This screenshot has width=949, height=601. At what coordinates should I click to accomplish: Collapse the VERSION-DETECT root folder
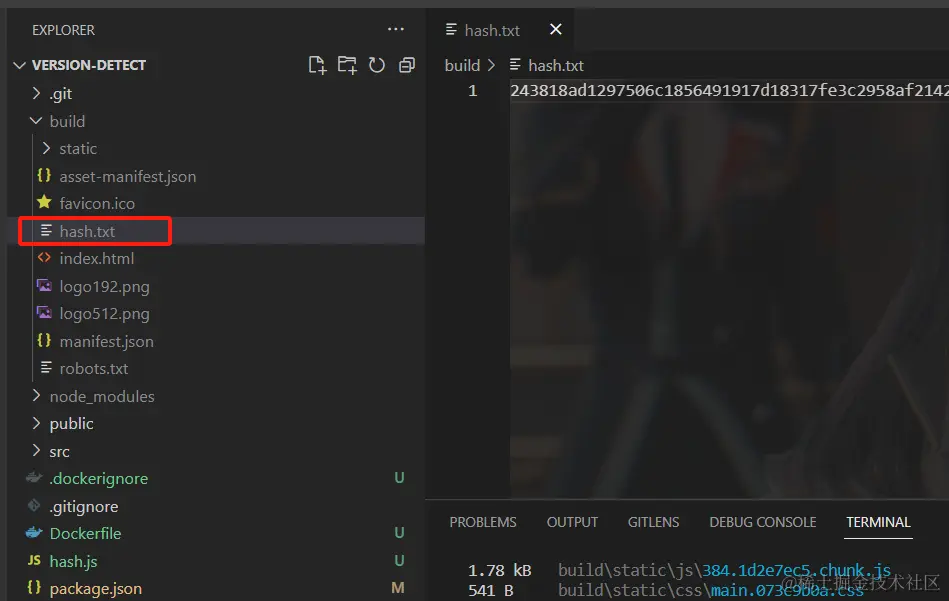19,65
